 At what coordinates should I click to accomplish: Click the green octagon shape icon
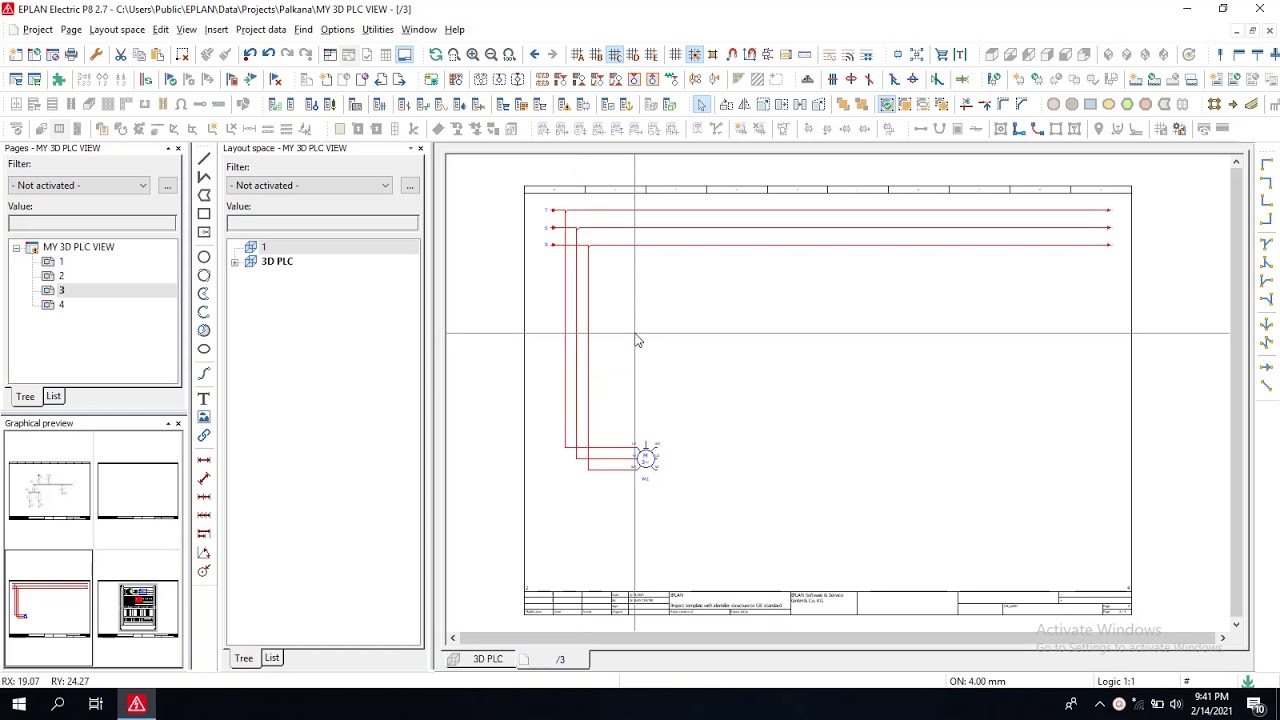(x=1127, y=104)
